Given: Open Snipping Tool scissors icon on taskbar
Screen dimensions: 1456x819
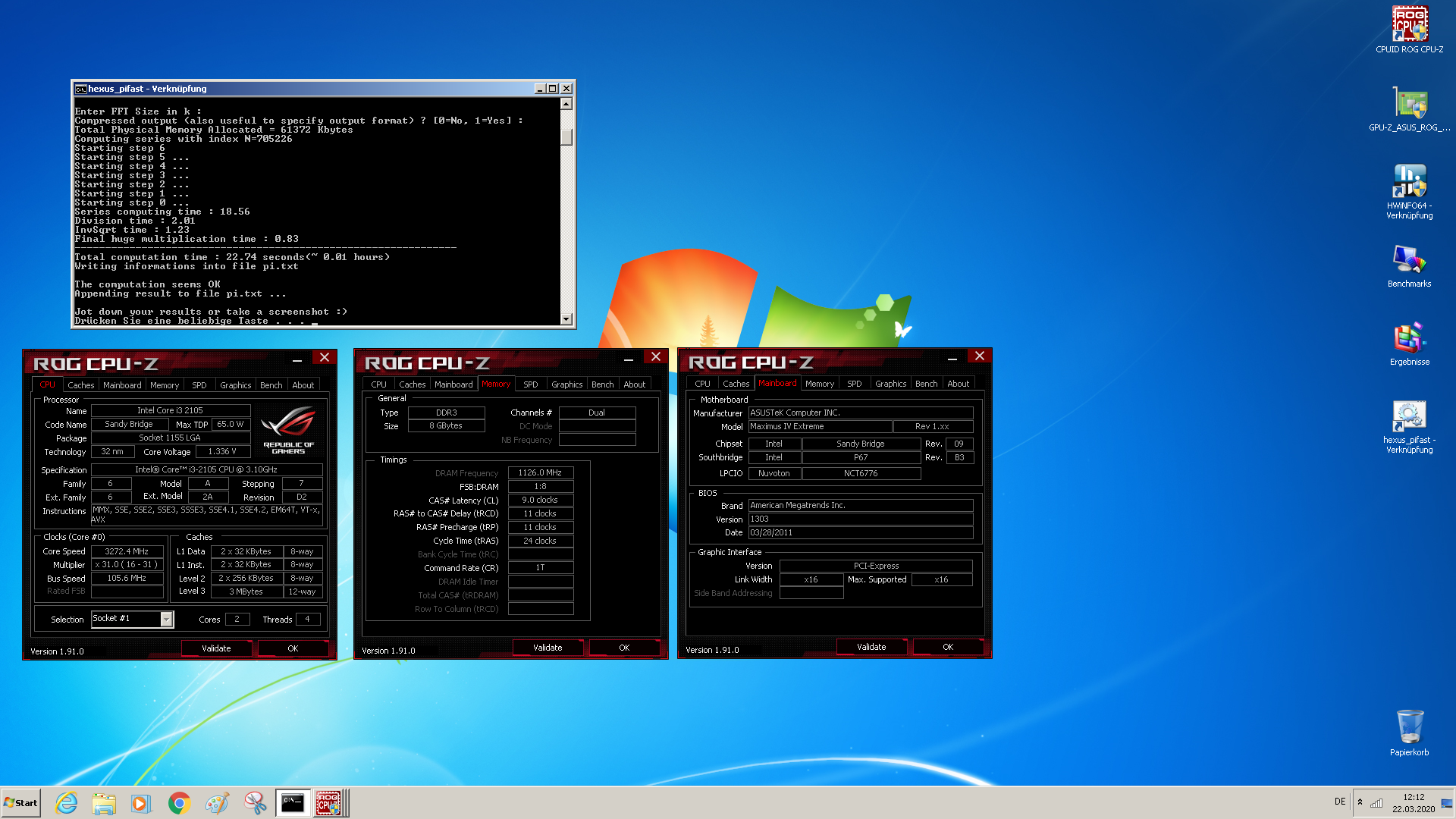Looking at the screenshot, I should [x=255, y=803].
